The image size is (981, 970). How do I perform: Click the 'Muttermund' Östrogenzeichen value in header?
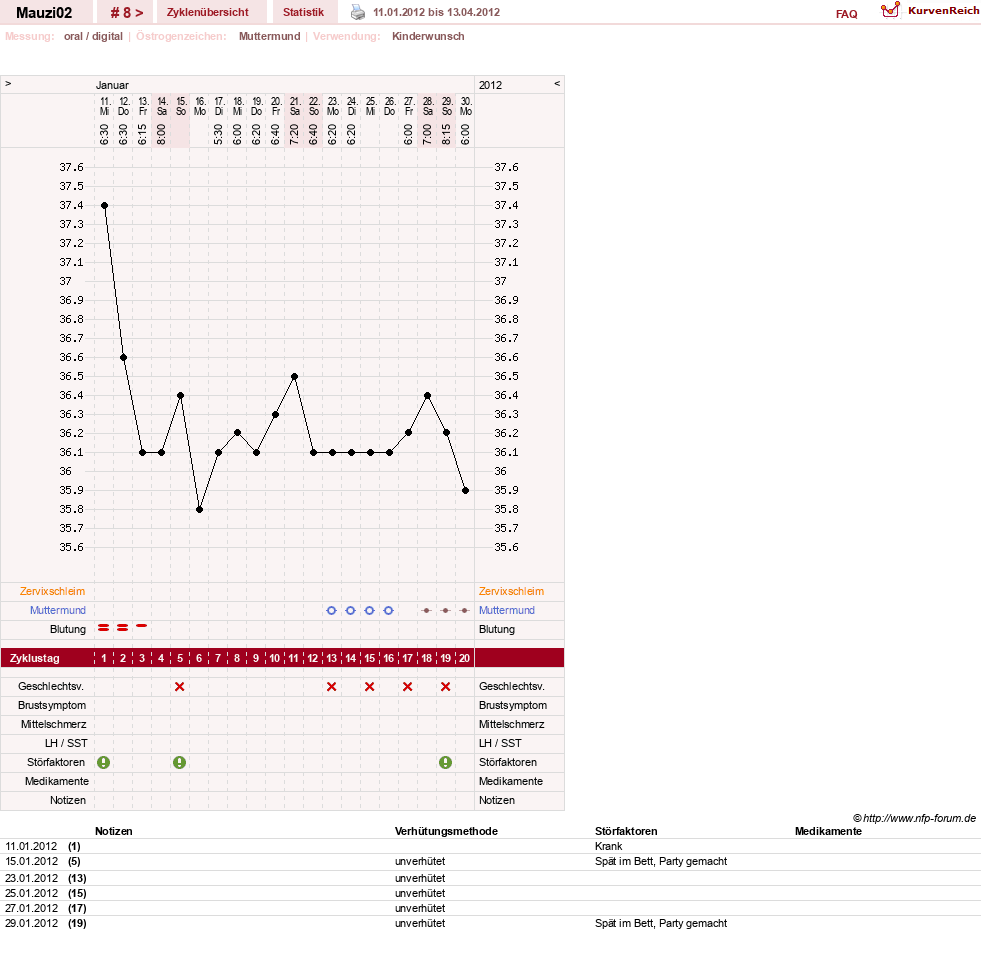click(270, 36)
